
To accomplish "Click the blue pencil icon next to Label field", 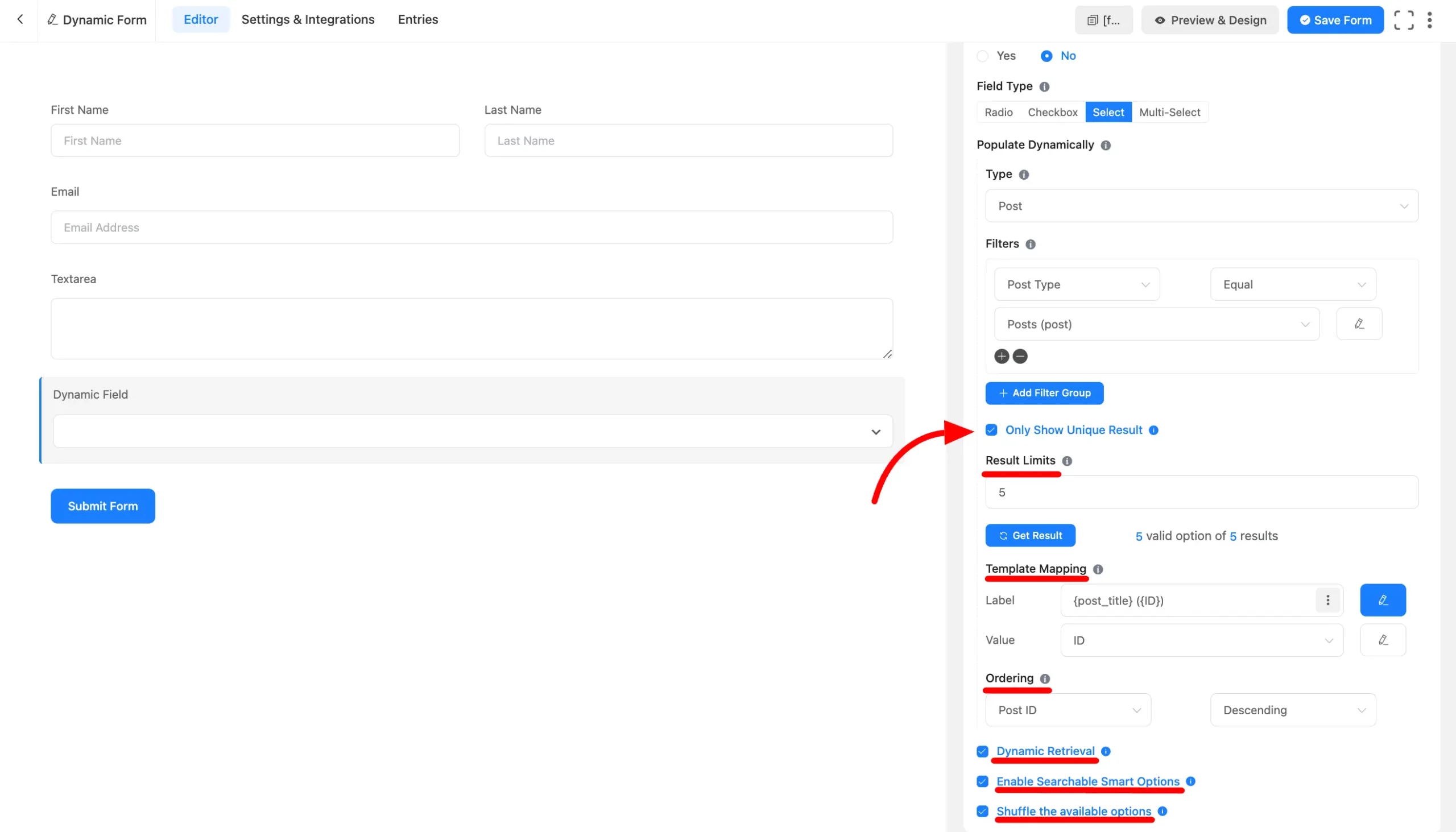I will (x=1382, y=600).
